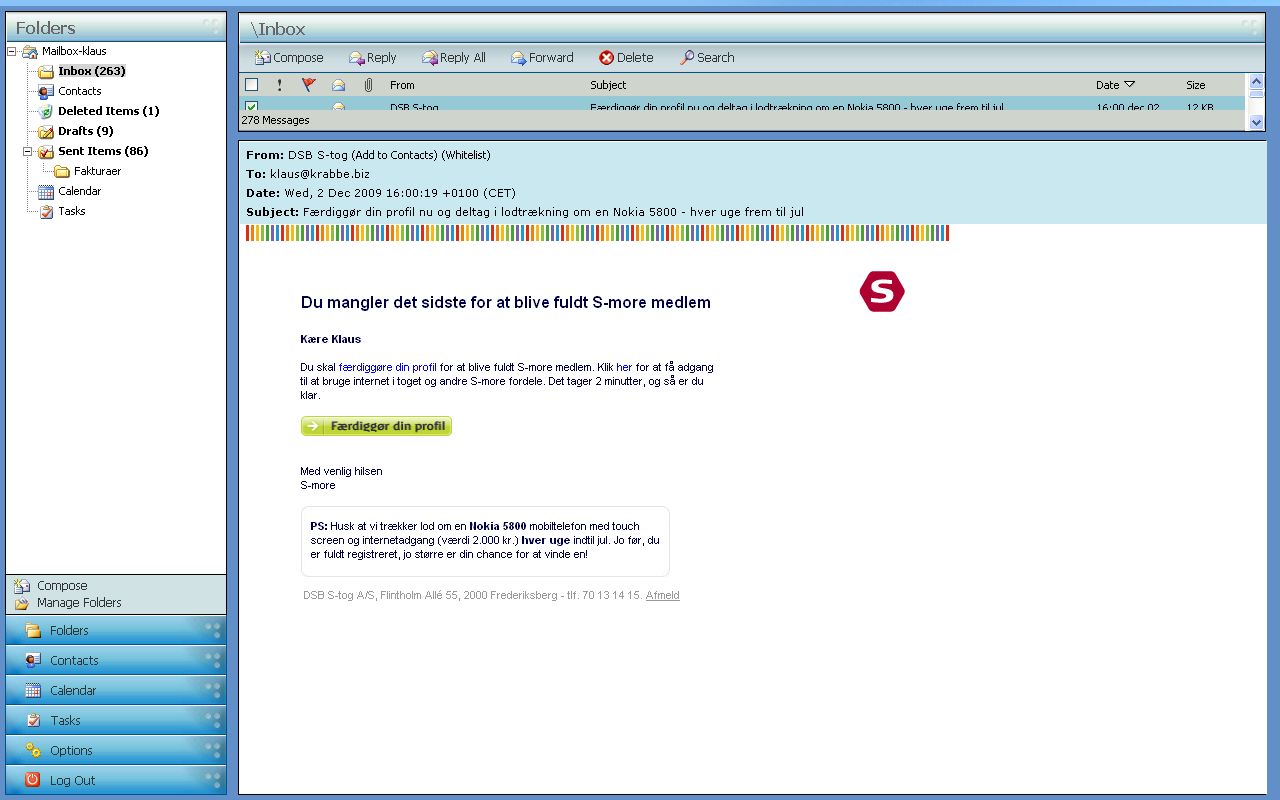Click the red S-more logo
Image resolution: width=1280 pixels, height=800 pixels.
click(882, 292)
